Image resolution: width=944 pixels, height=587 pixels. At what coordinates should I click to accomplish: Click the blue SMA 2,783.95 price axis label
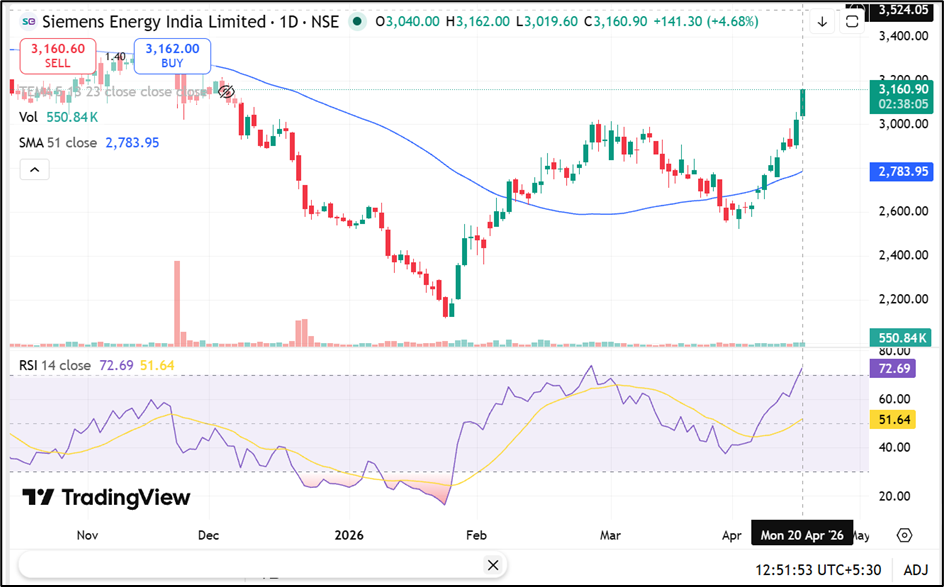903,172
